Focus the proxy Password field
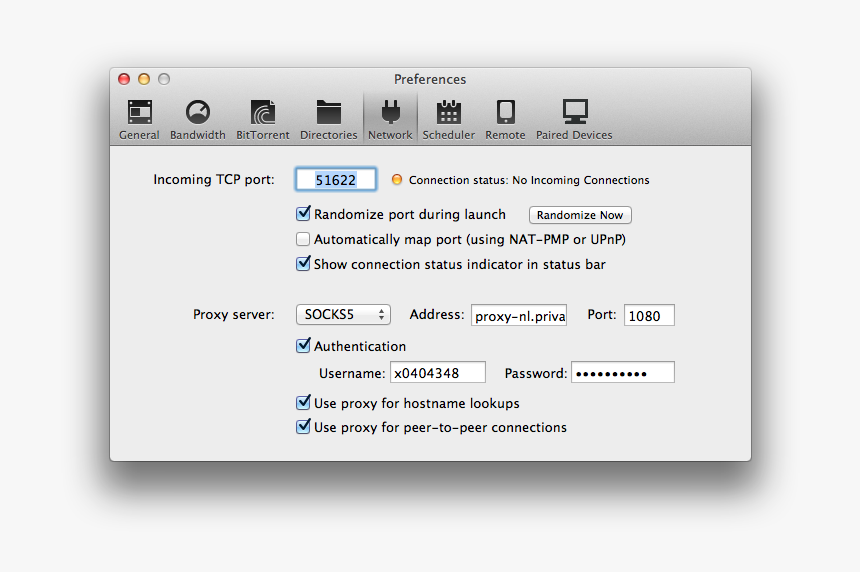 click(622, 373)
